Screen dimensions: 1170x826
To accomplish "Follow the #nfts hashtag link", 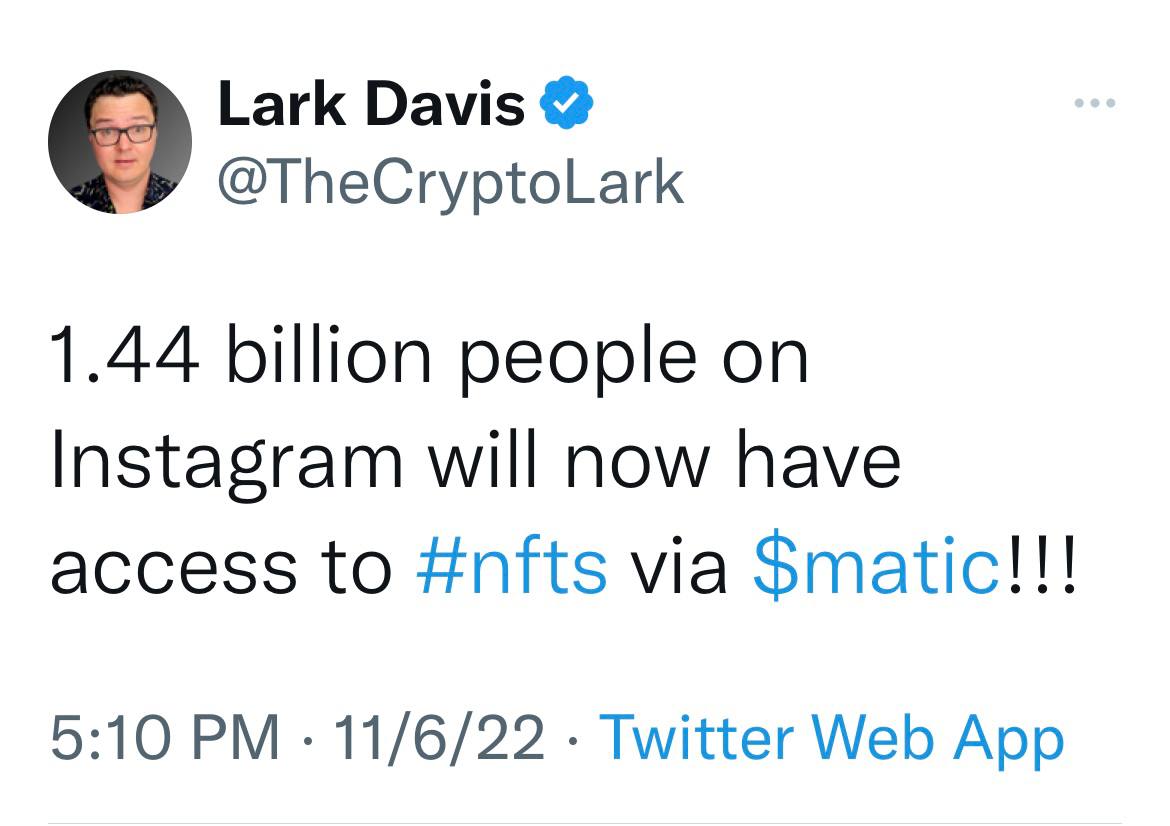I will (512, 567).
